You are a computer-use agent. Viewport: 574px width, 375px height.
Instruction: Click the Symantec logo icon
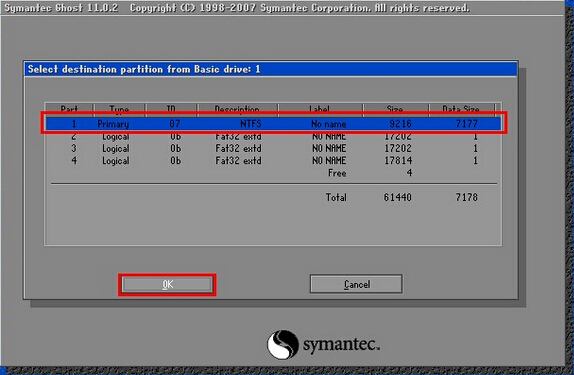[x=282, y=345]
